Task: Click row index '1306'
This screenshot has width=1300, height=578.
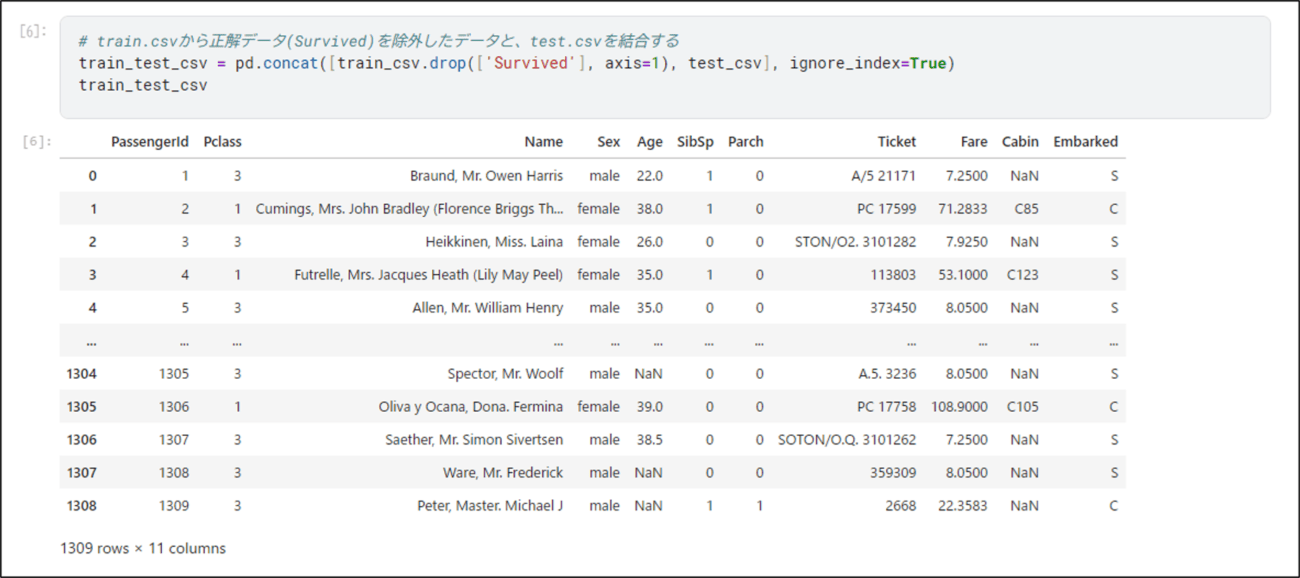Action: 82,440
